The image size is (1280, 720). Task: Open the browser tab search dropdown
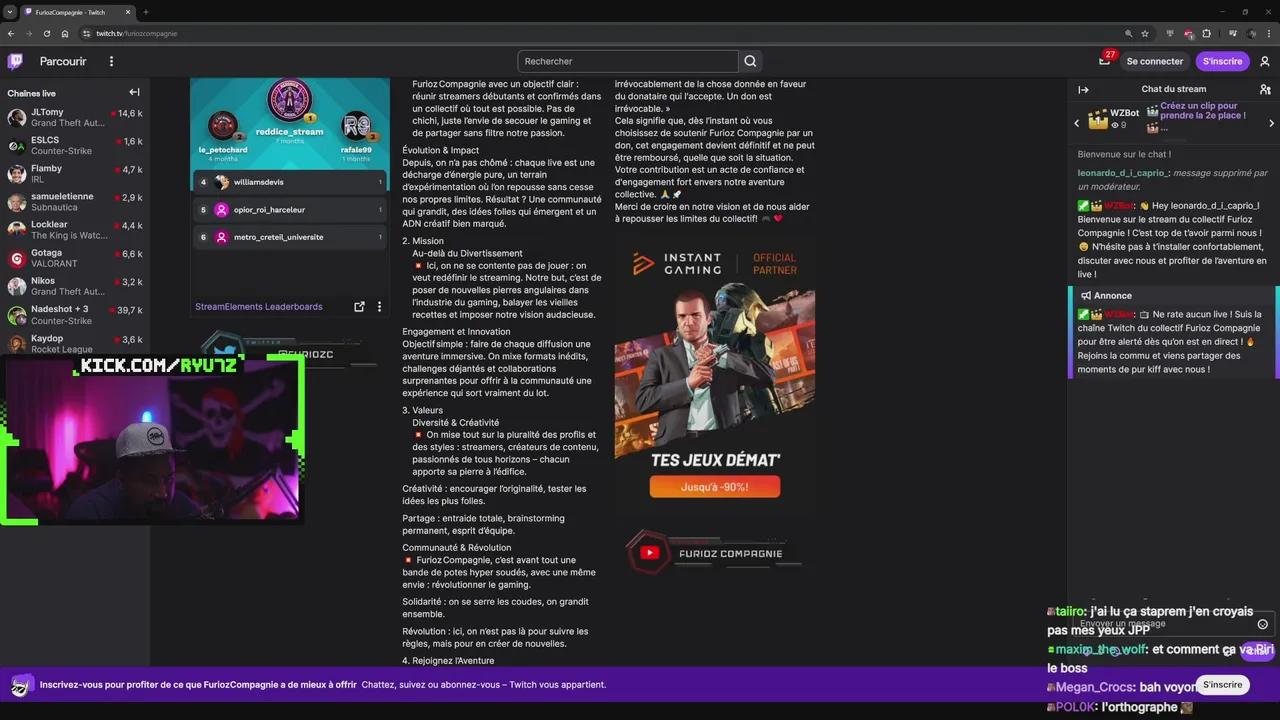(9, 12)
